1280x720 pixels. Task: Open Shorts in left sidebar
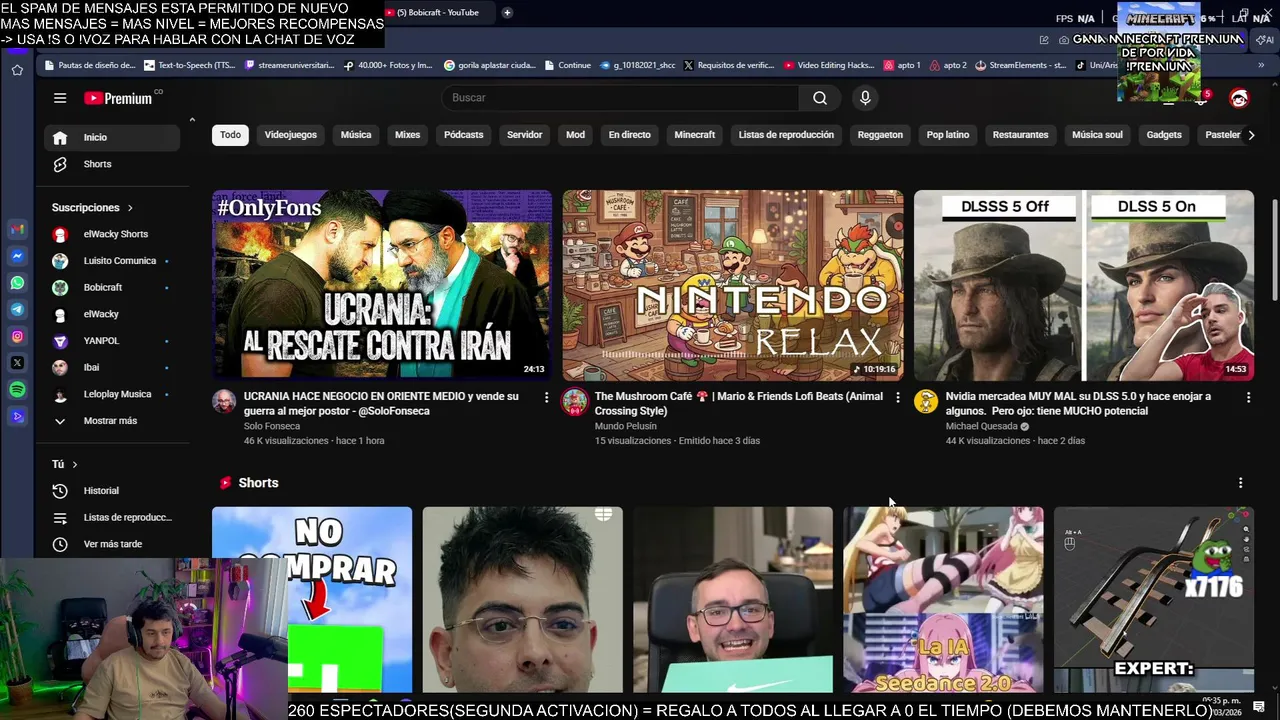click(112, 164)
